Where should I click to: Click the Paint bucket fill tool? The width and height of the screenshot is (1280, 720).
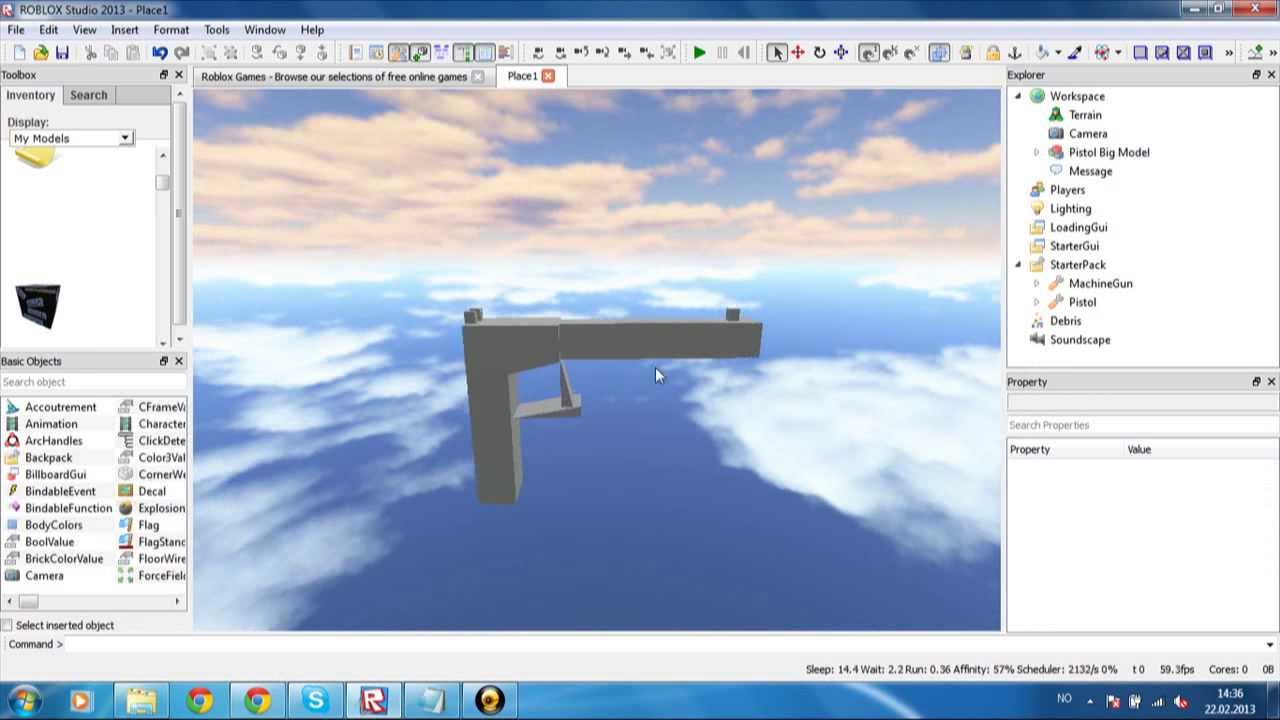click(1042, 53)
